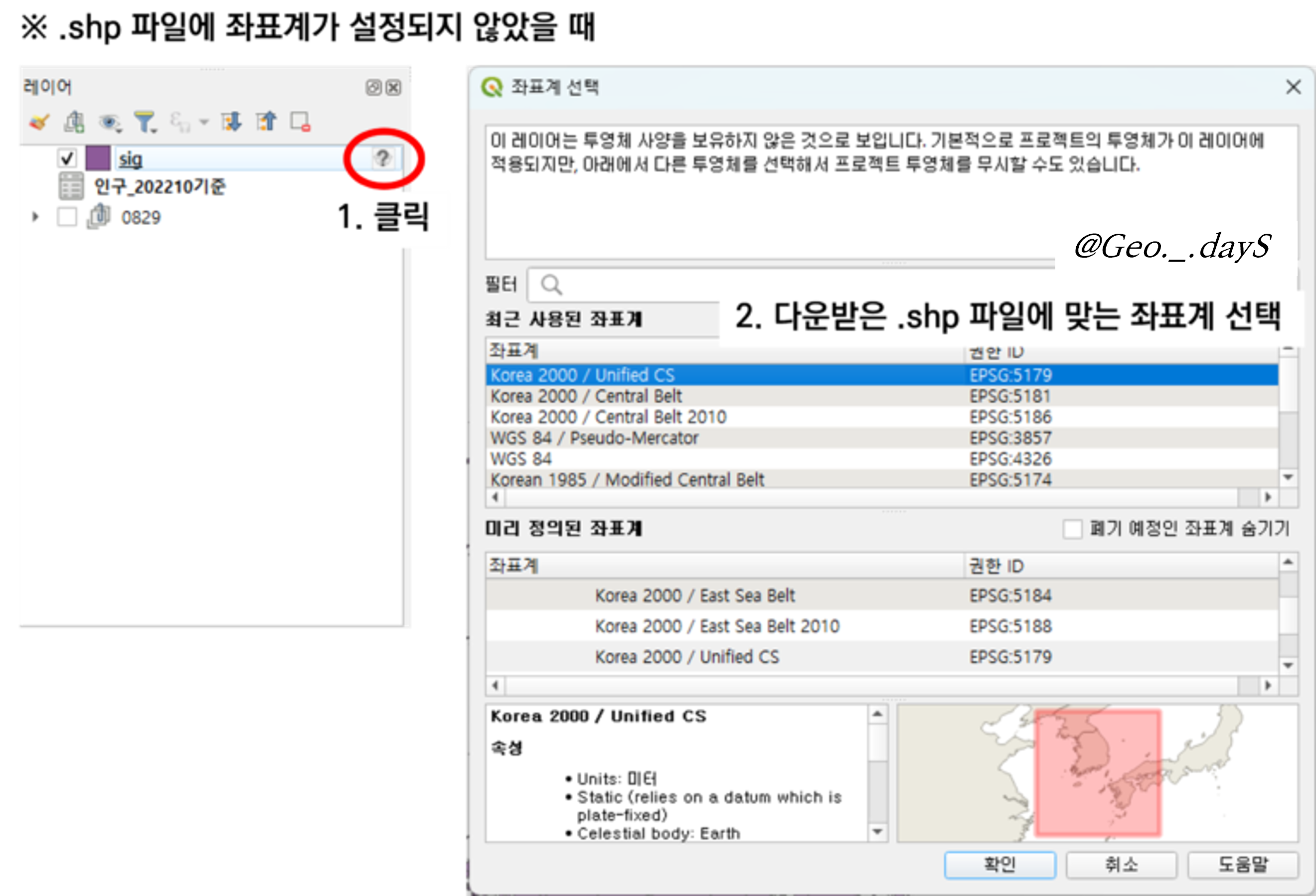Click the Add Group icon in Layers toolbar
1316x896 pixels.
(74, 122)
